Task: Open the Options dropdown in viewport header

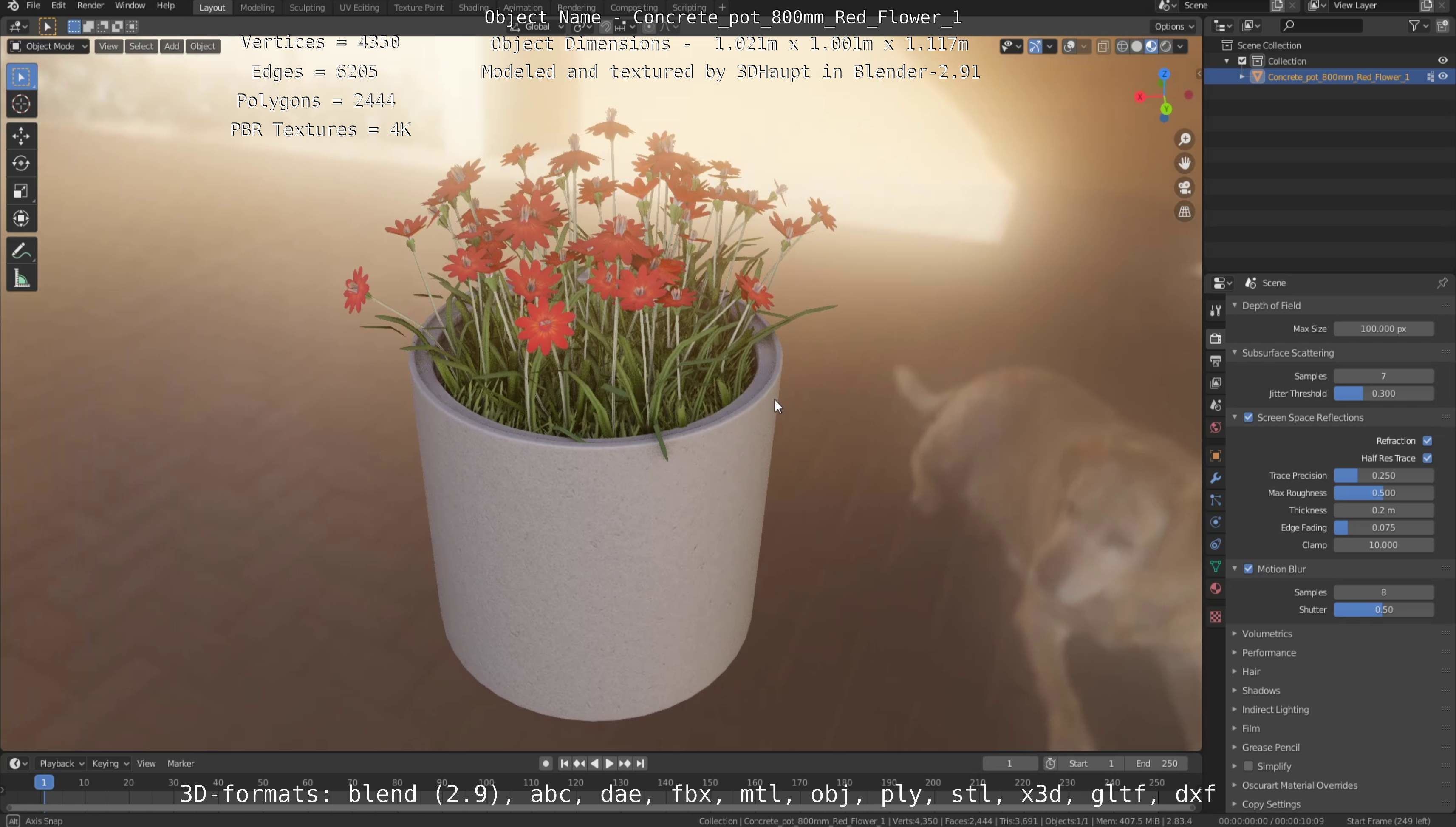Action: [1174, 26]
